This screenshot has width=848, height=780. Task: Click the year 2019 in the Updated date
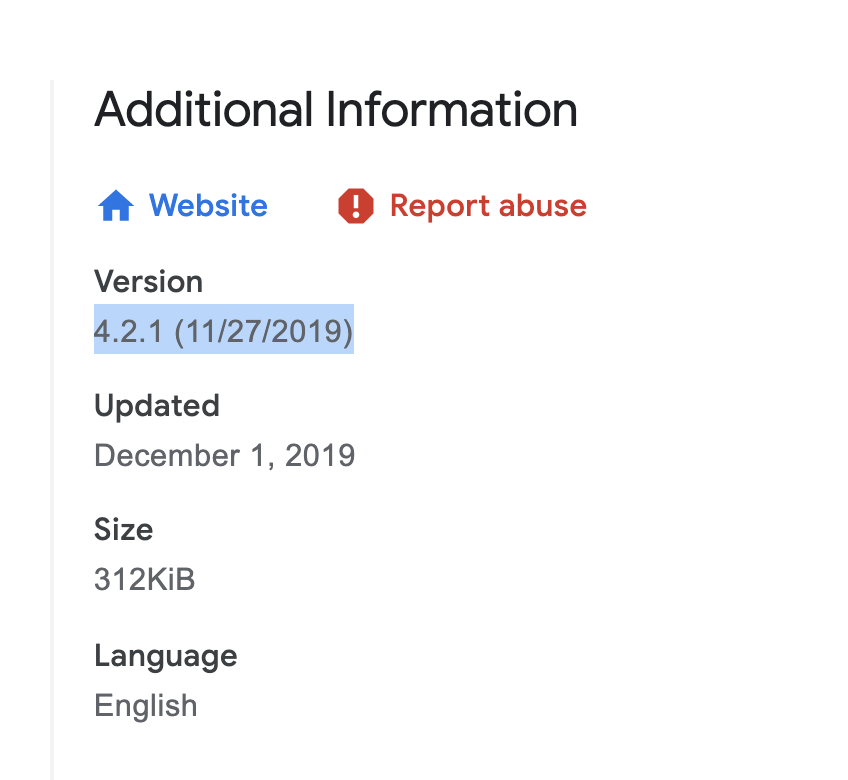tap(320, 455)
